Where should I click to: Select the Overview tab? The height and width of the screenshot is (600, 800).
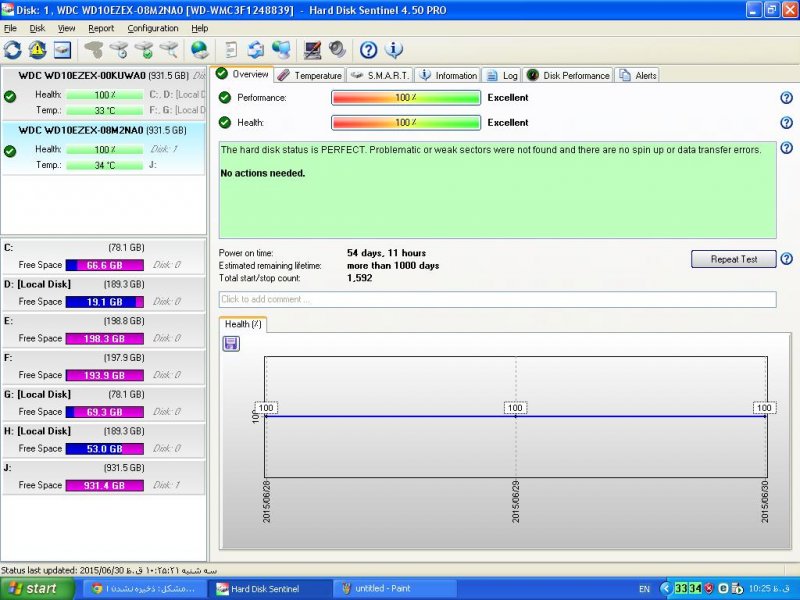[x=243, y=74]
